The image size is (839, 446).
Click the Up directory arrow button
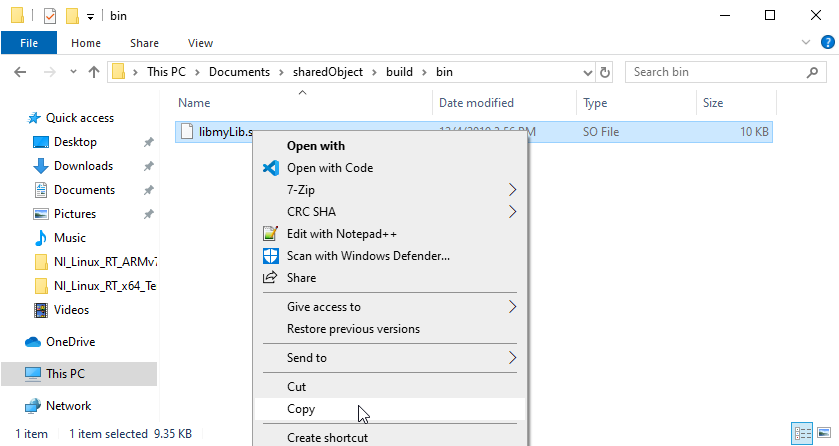[x=94, y=72]
